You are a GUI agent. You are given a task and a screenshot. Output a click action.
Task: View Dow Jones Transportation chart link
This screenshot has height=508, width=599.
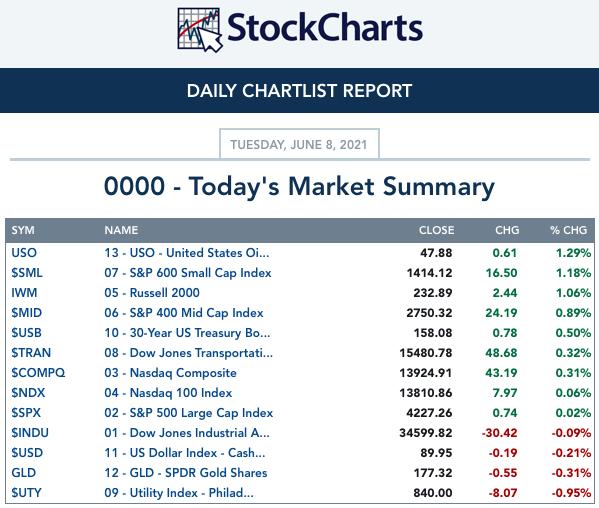[188, 353]
